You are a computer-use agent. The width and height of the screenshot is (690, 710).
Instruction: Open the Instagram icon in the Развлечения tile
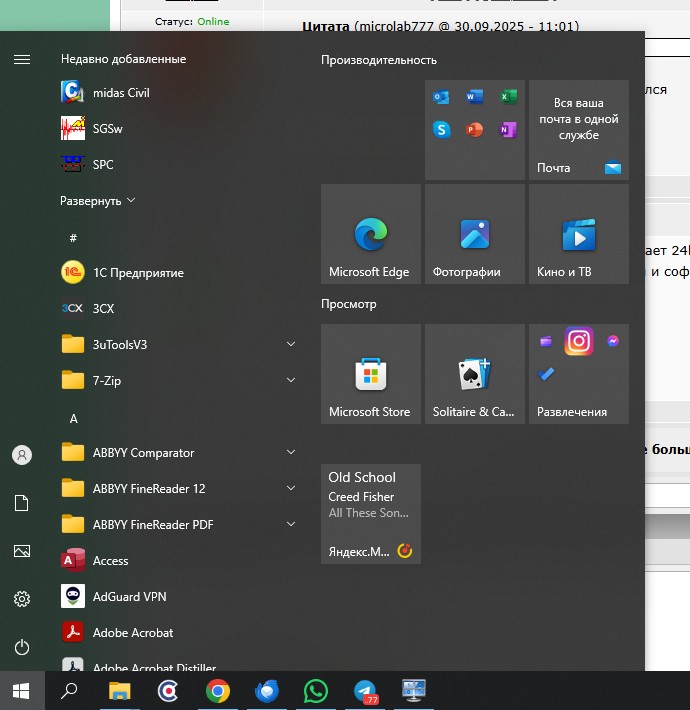pyautogui.click(x=579, y=342)
